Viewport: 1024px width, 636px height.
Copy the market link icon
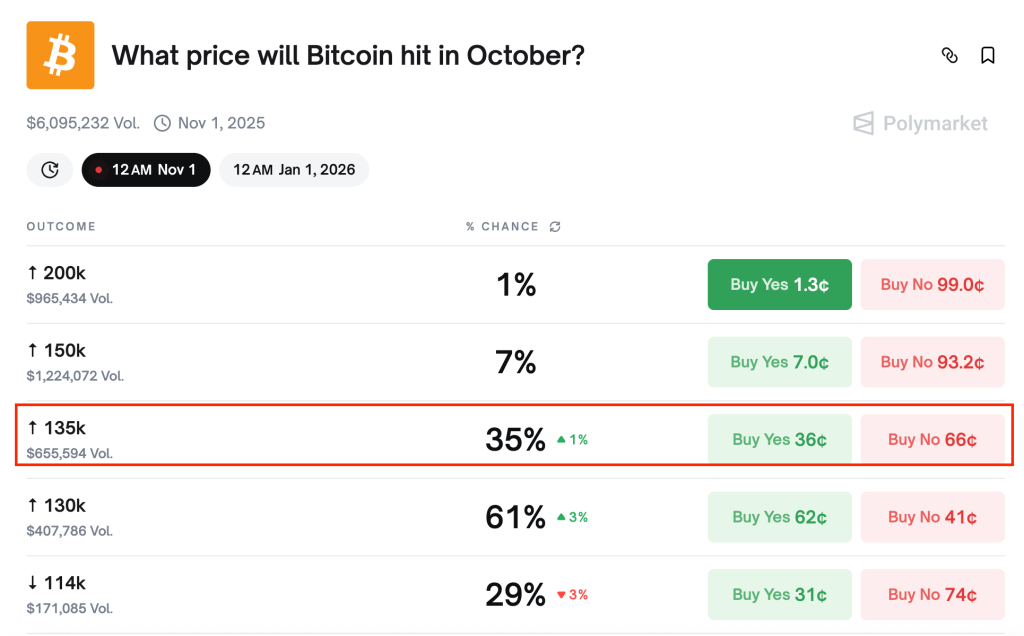pyautogui.click(x=950, y=56)
